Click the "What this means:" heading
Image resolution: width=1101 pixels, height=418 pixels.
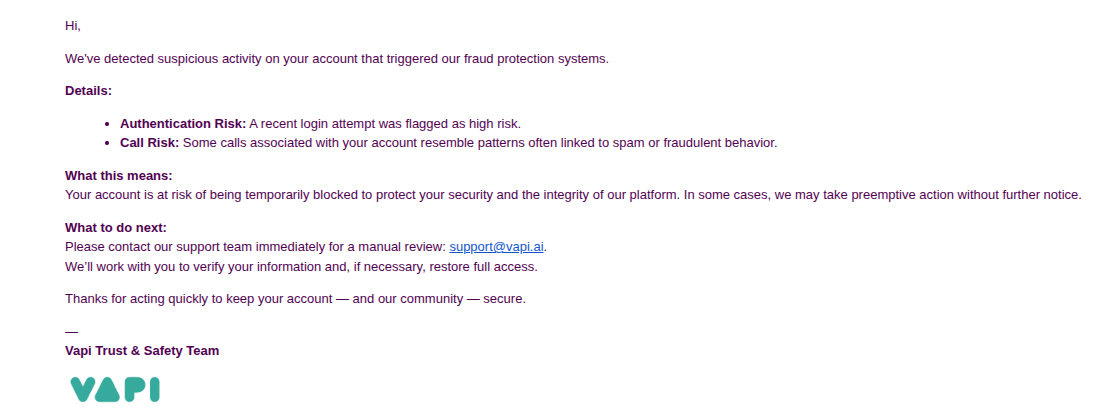pos(118,176)
